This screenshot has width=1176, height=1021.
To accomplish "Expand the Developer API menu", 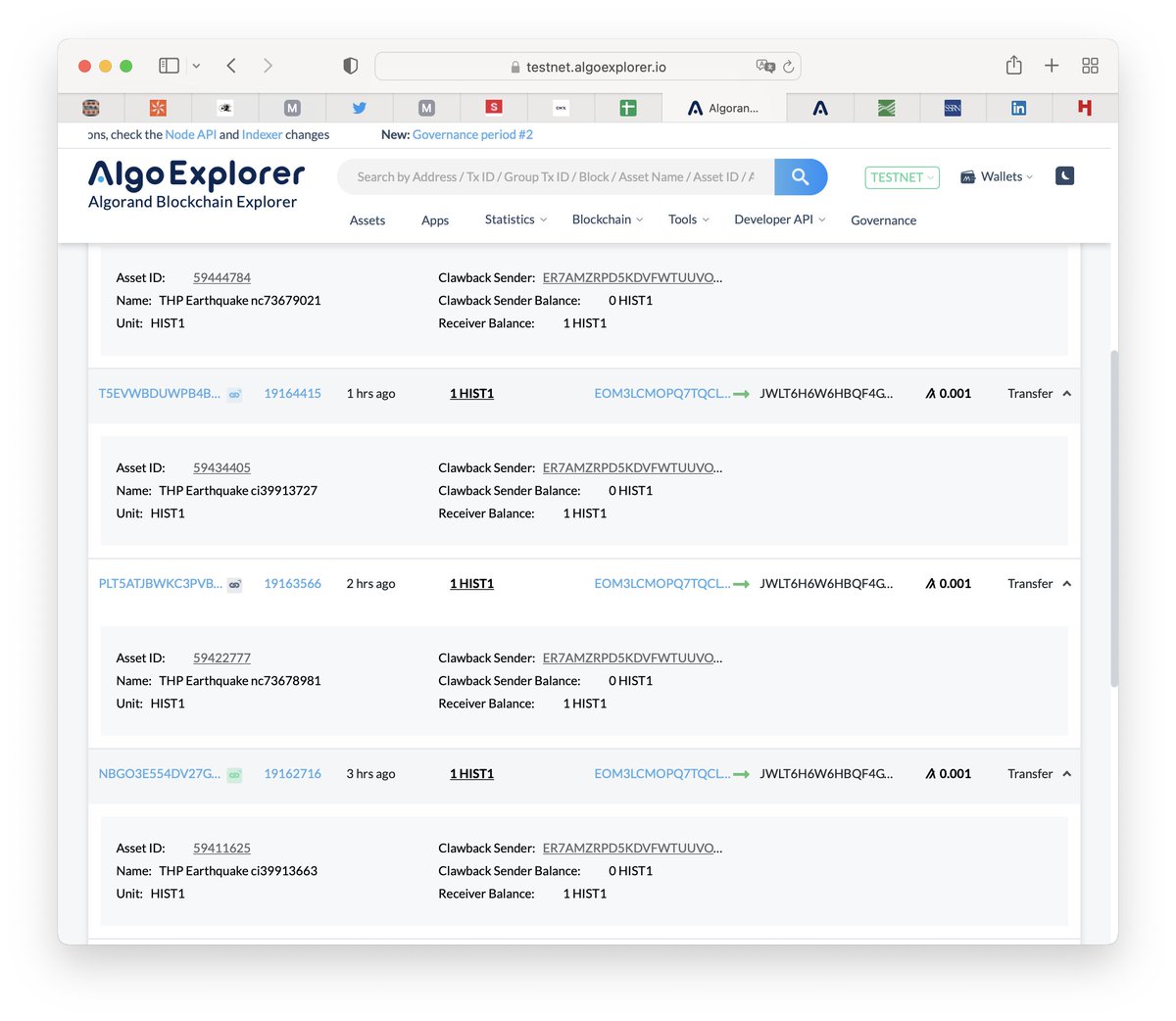I will click(780, 219).
